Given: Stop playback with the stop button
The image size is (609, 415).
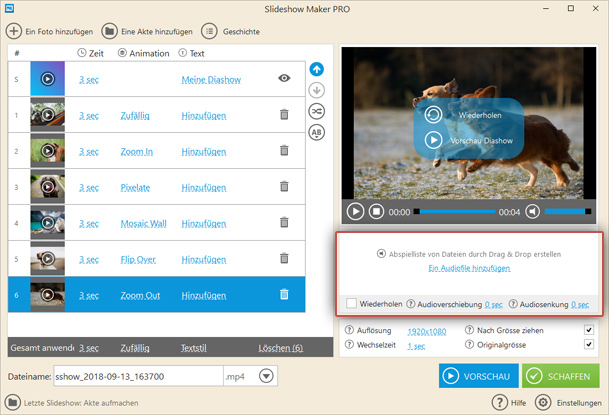Looking at the screenshot, I should (x=376, y=212).
